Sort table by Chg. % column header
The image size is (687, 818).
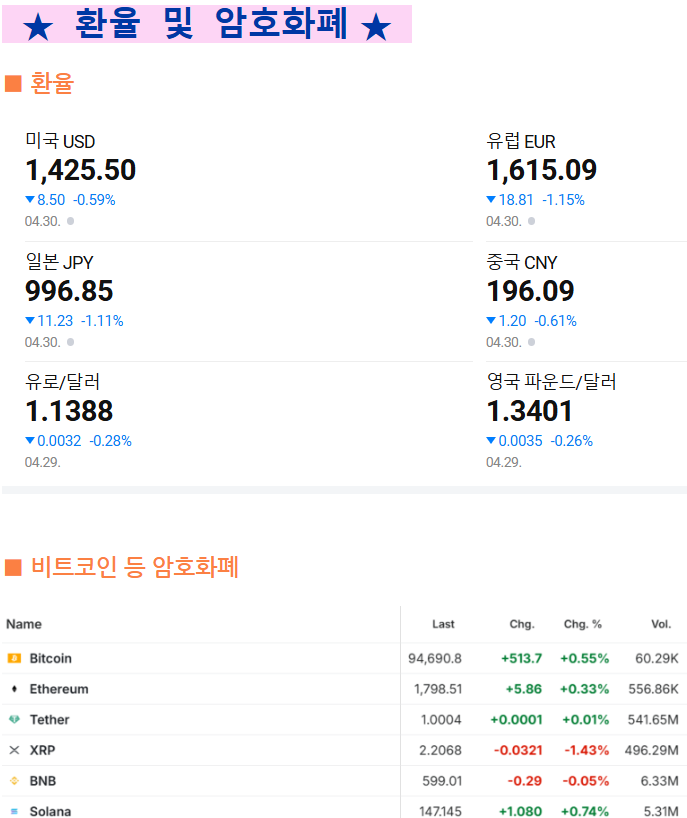pos(583,624)
